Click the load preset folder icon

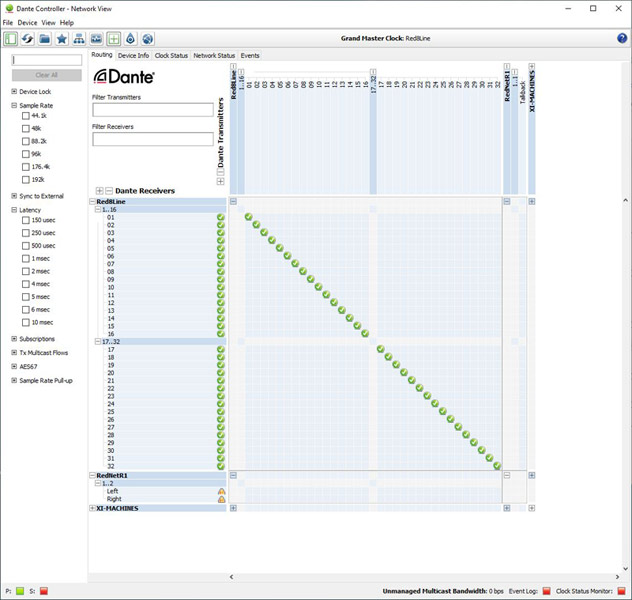pos(45,39)
